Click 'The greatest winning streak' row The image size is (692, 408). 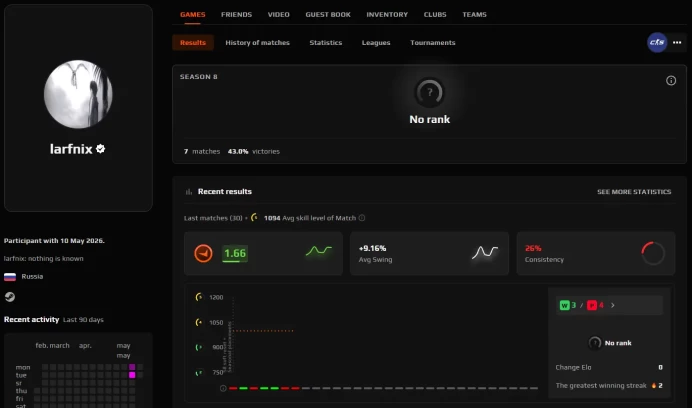(x=609, y=385)
